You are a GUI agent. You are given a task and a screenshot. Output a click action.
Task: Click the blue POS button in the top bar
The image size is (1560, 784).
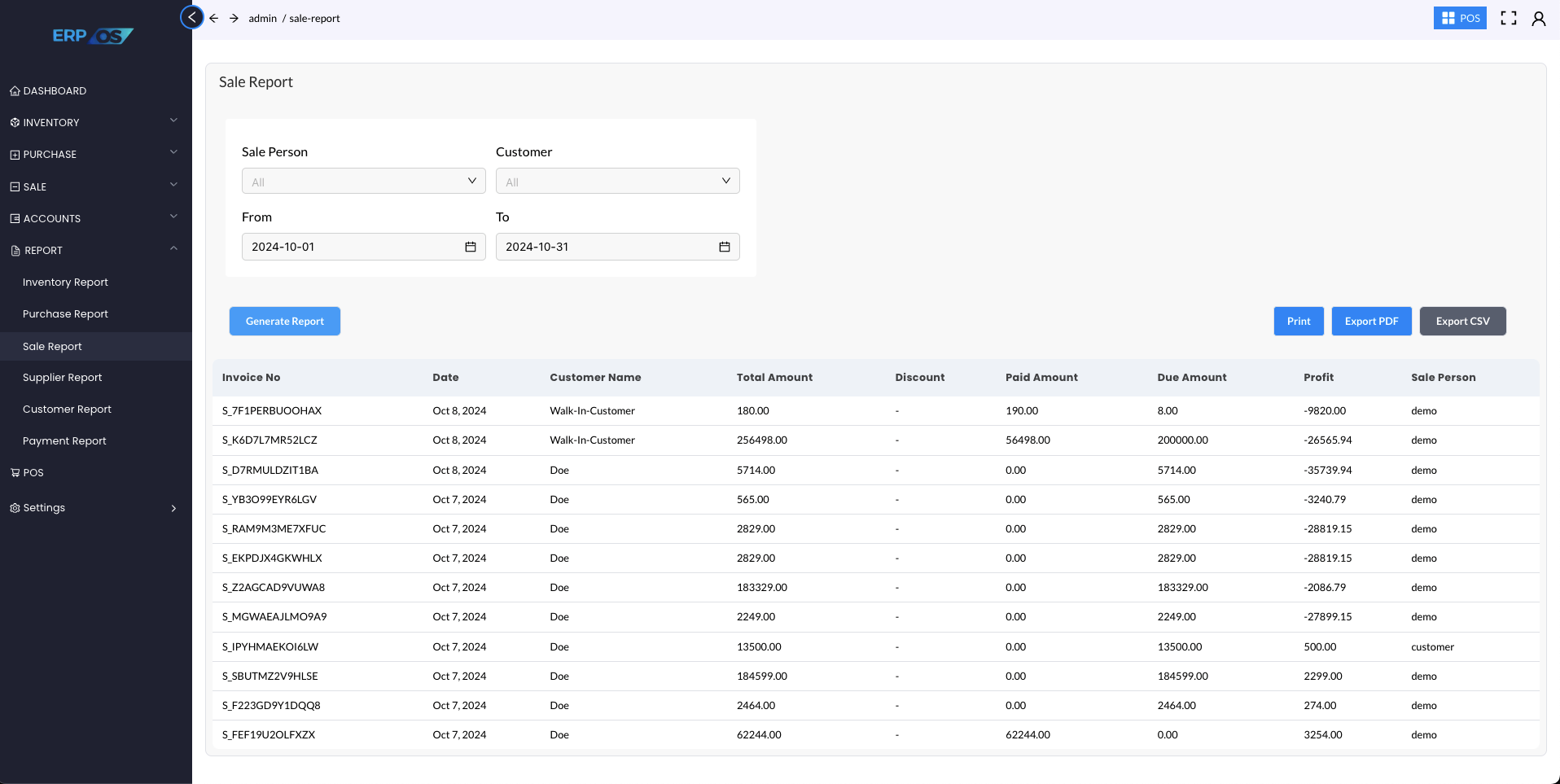click(x=1460, y=17)
